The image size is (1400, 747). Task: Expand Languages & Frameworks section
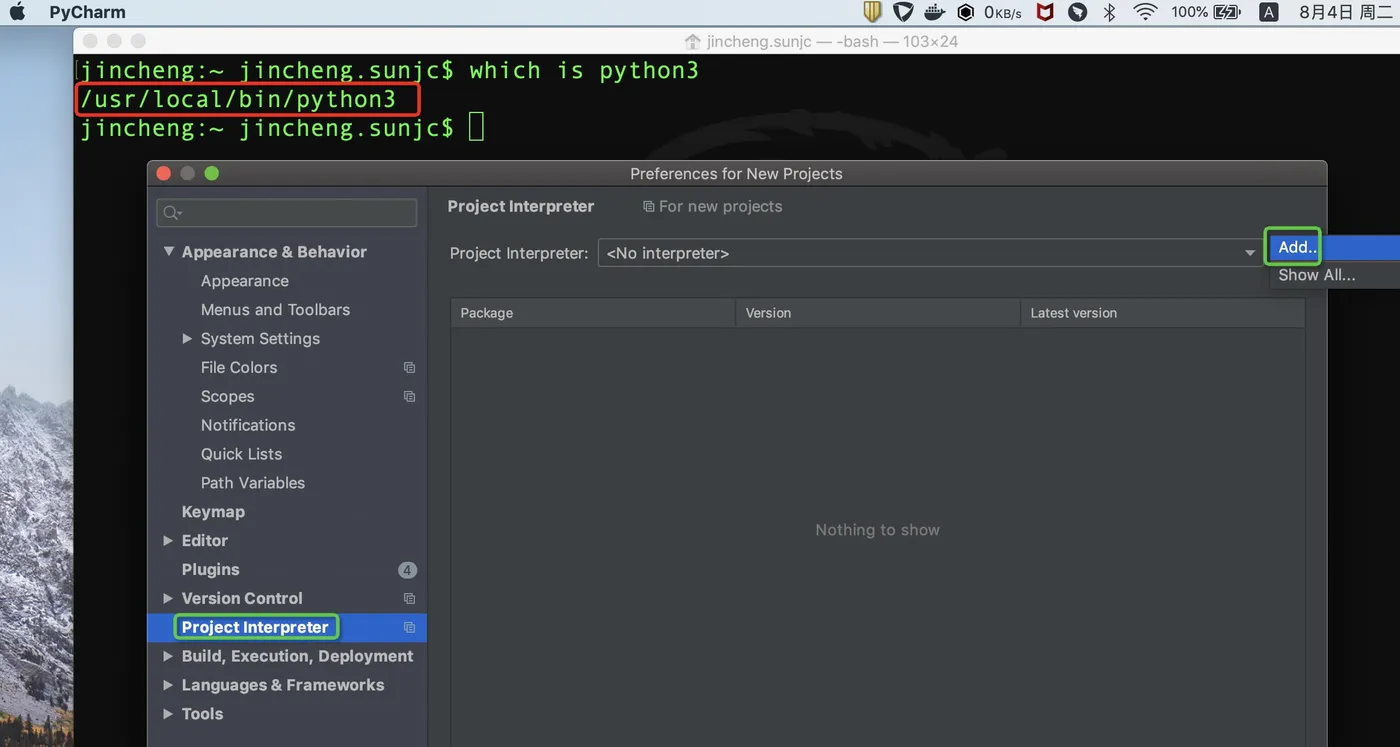click(x=168, y=686)
